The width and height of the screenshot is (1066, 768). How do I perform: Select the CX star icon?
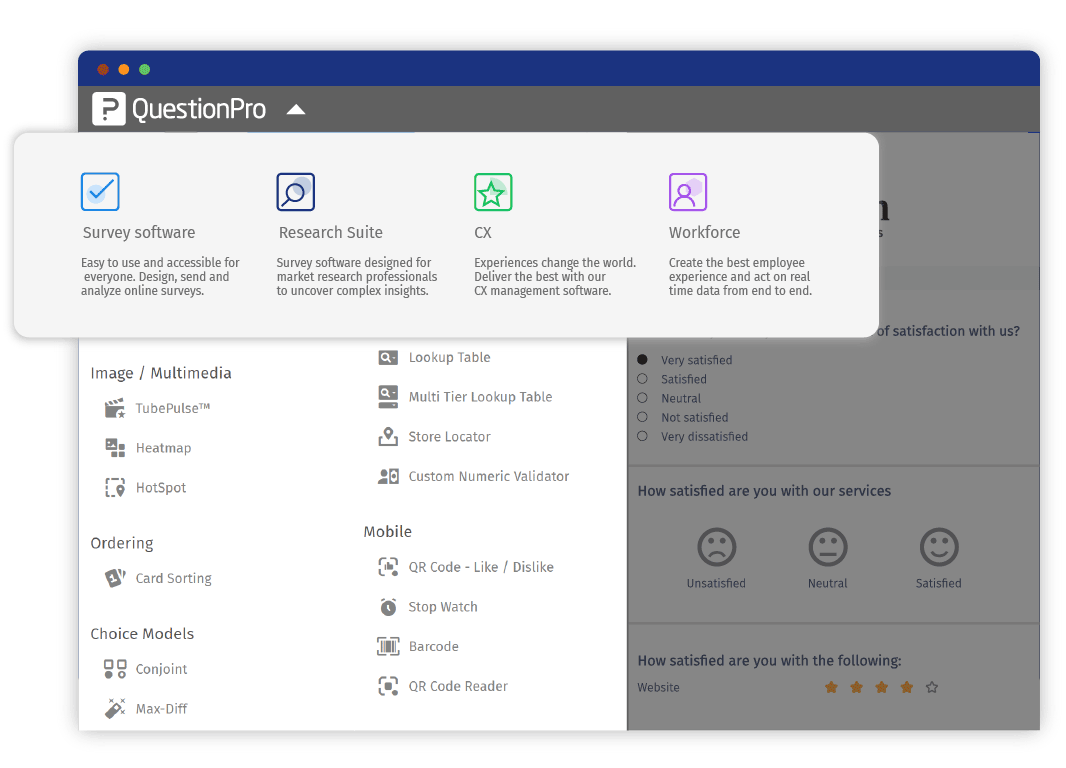[x=492, y=192]
